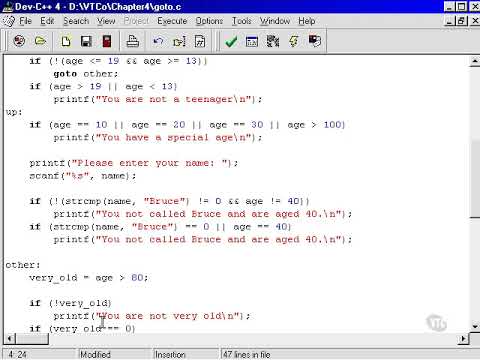Open the View menu
The height and width of the screenshot is (360, 480).
tap(106, 21)
